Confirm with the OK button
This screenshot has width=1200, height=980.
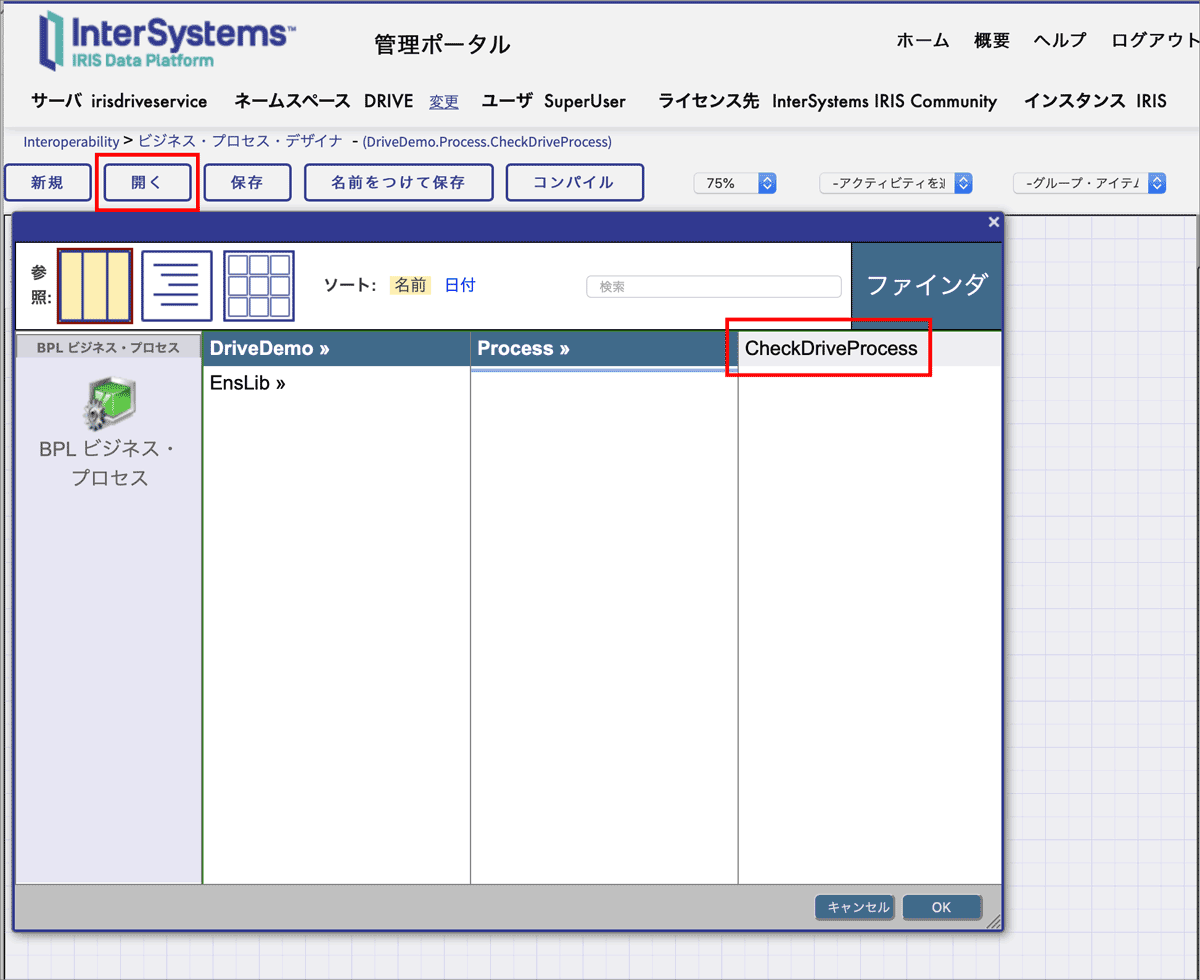tap(941, 907)
